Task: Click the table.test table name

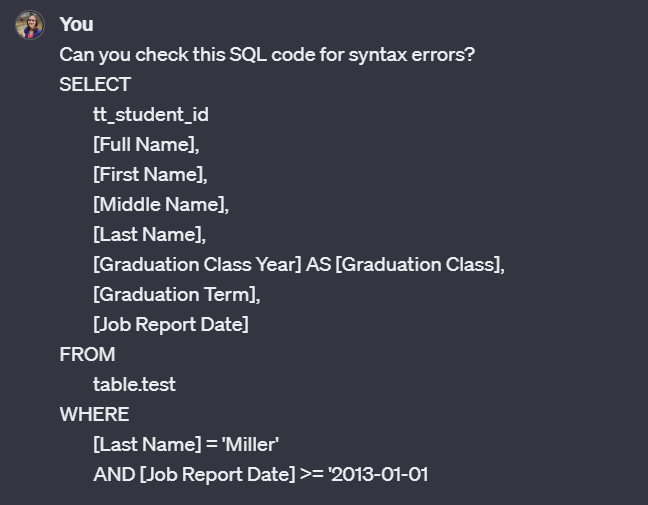Action: [x=134, y=385]
